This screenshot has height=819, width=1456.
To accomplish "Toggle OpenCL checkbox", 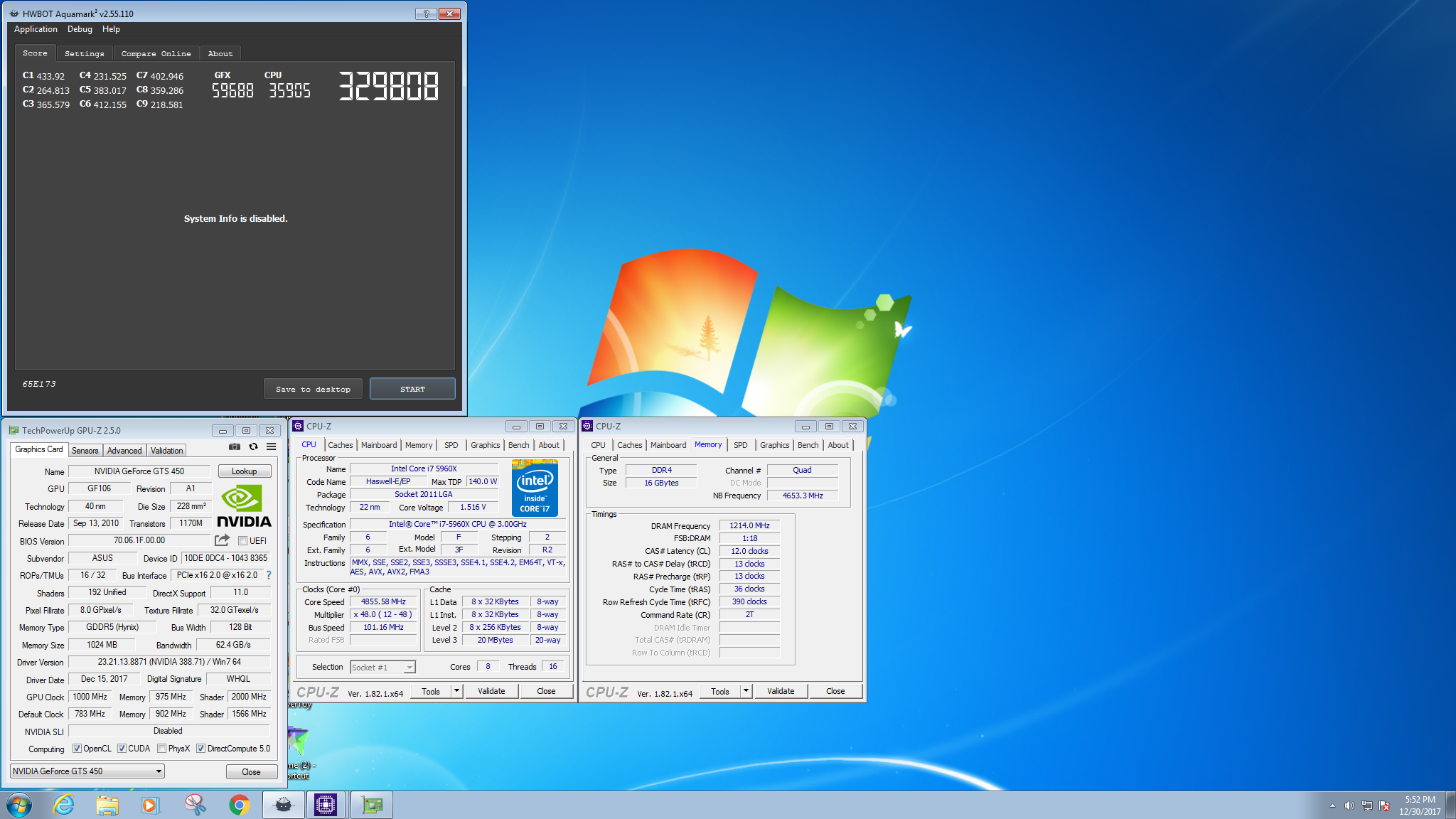I will tap(77, 748).
